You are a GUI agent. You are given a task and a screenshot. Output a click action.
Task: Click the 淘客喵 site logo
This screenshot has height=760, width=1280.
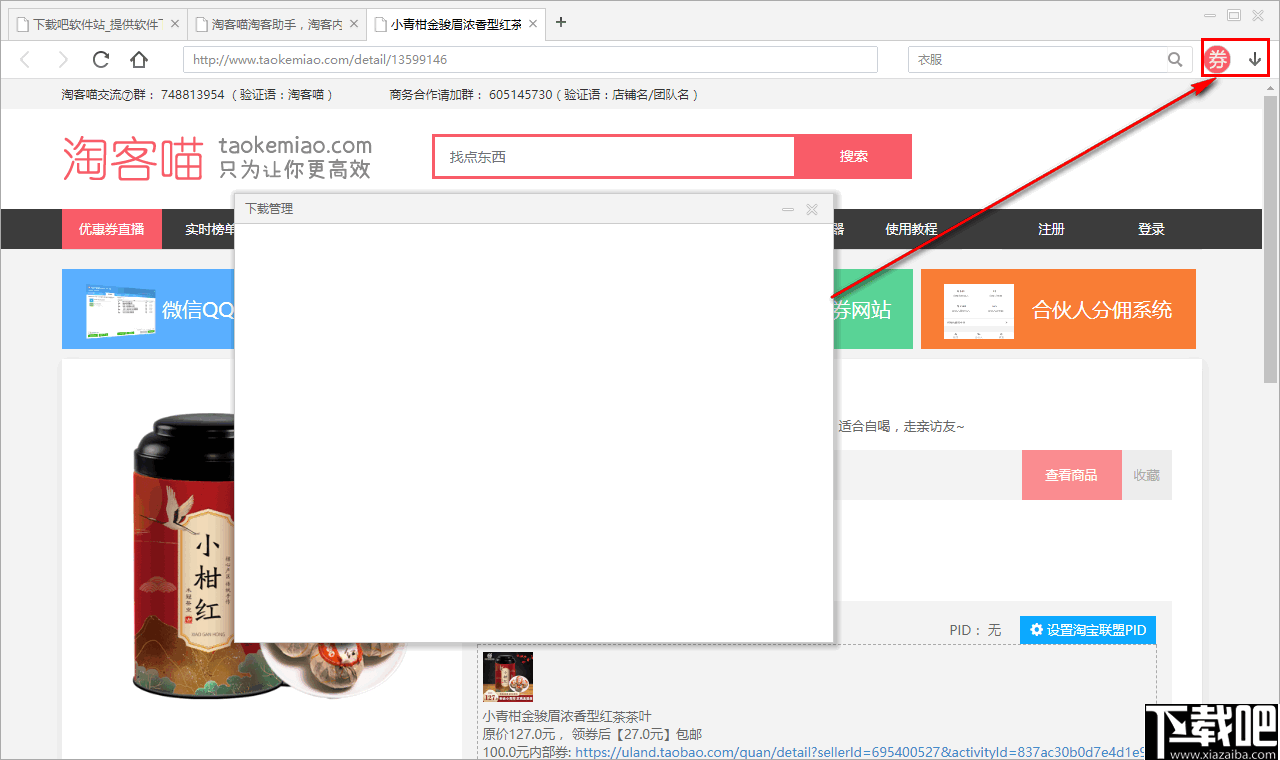[134, 158]
